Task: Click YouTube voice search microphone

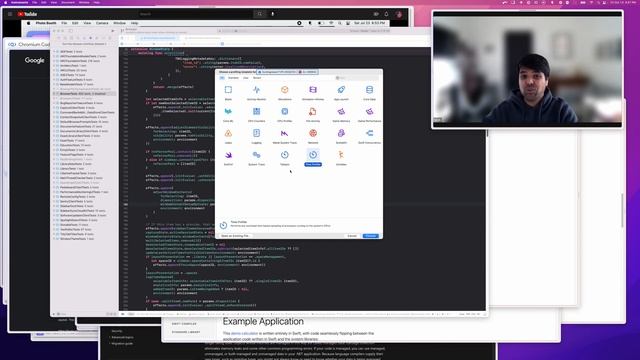Action: pos(273,14)
